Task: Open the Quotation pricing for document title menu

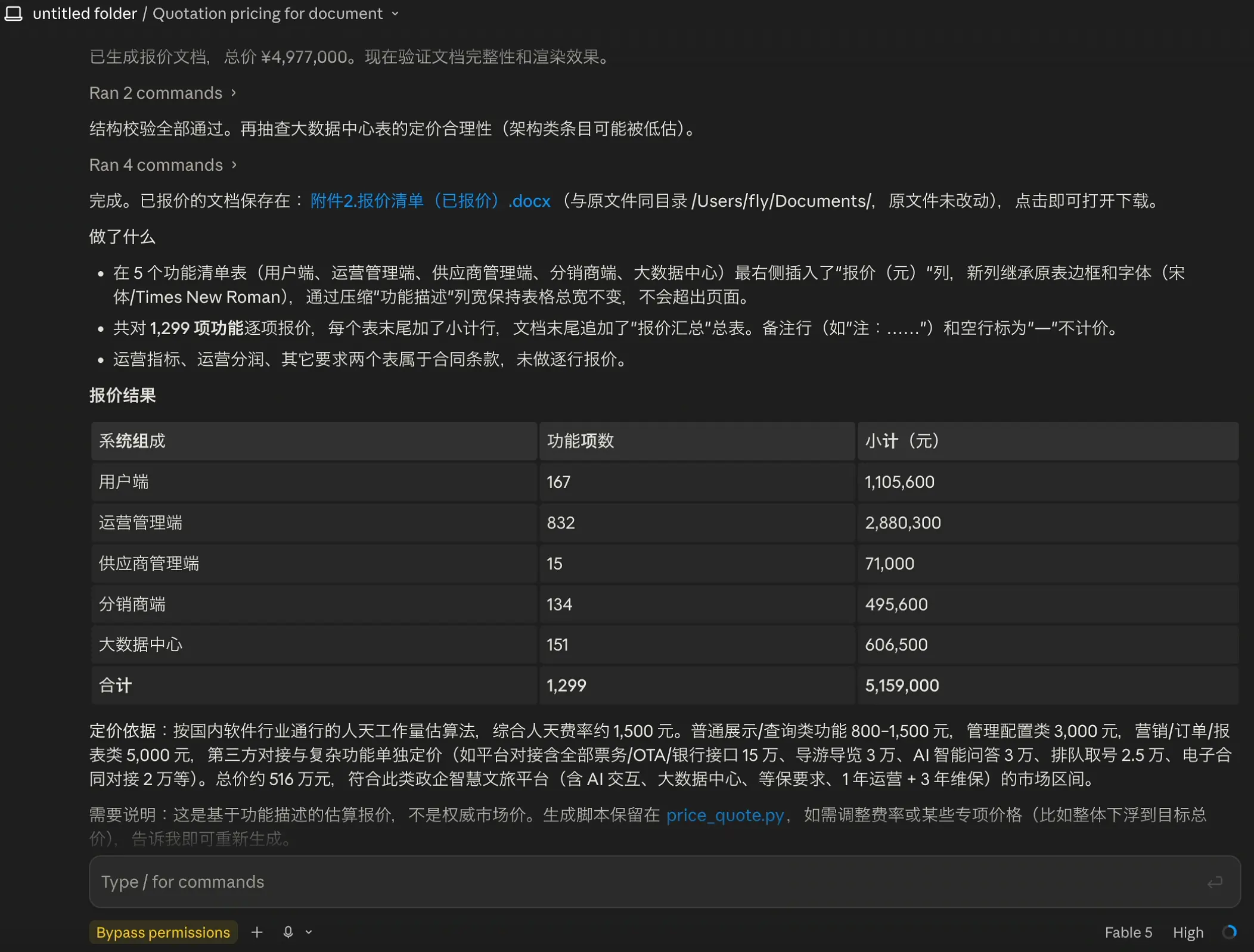Action: [268, 13]
